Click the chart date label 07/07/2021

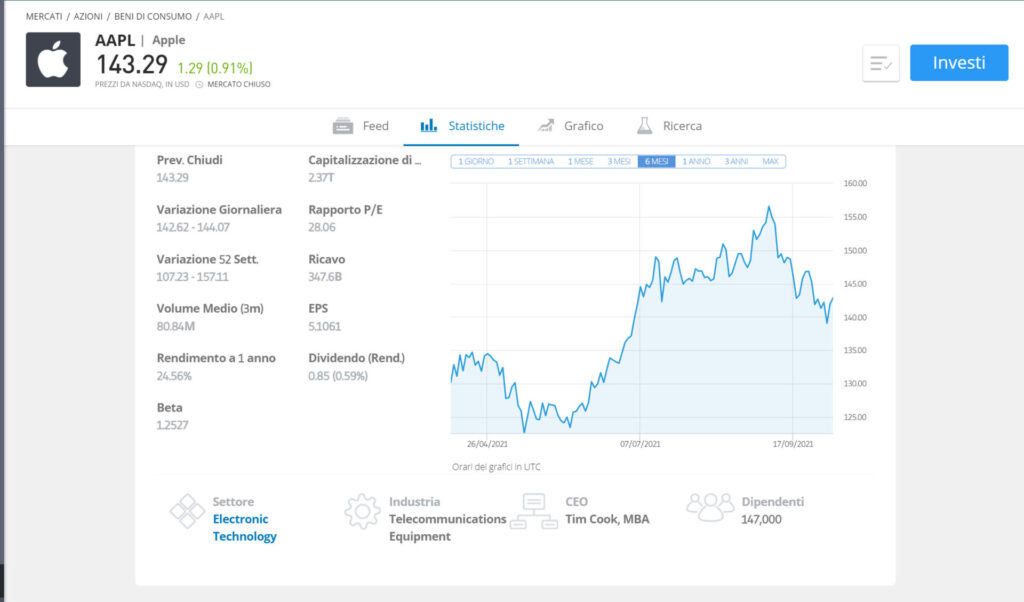coord(640,444)
